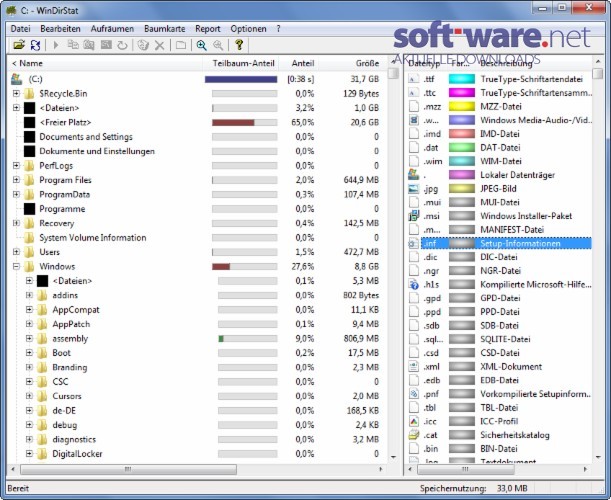Click the Zoom in magnifier icon
This screenshot has height=500, width=611.
(x=201, y=45)
